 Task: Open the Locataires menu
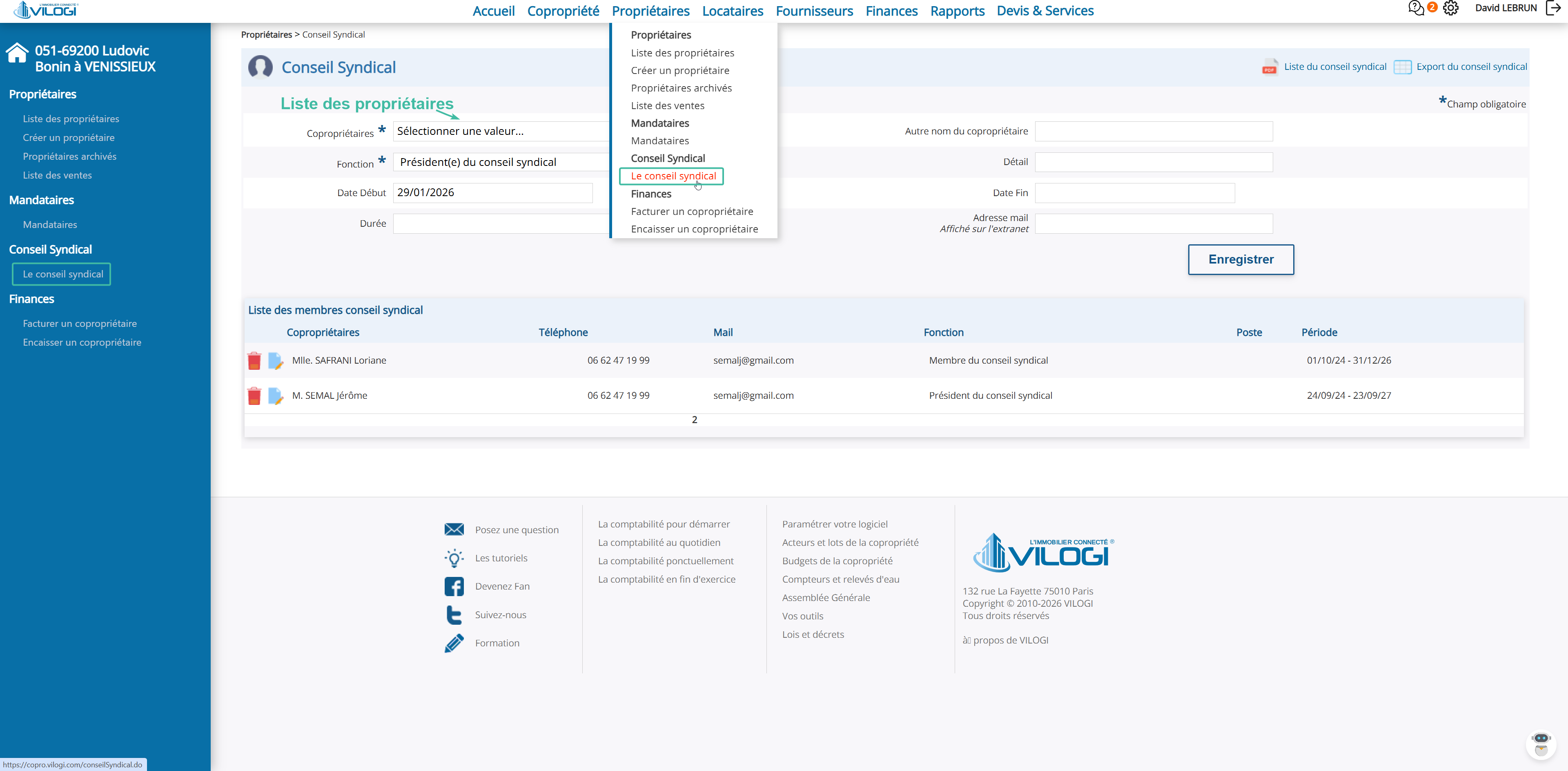pos(732,11)
